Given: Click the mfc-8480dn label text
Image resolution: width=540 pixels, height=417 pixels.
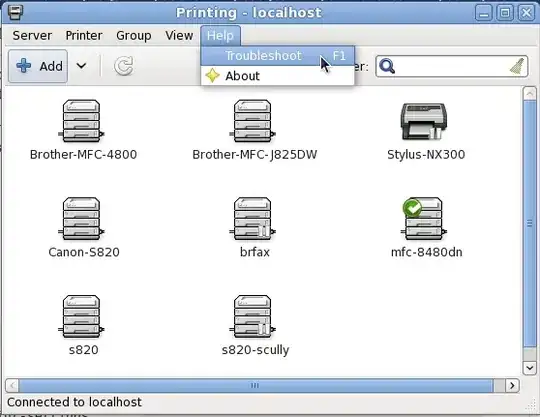Looking at the screenshot, I should point(426,252).
